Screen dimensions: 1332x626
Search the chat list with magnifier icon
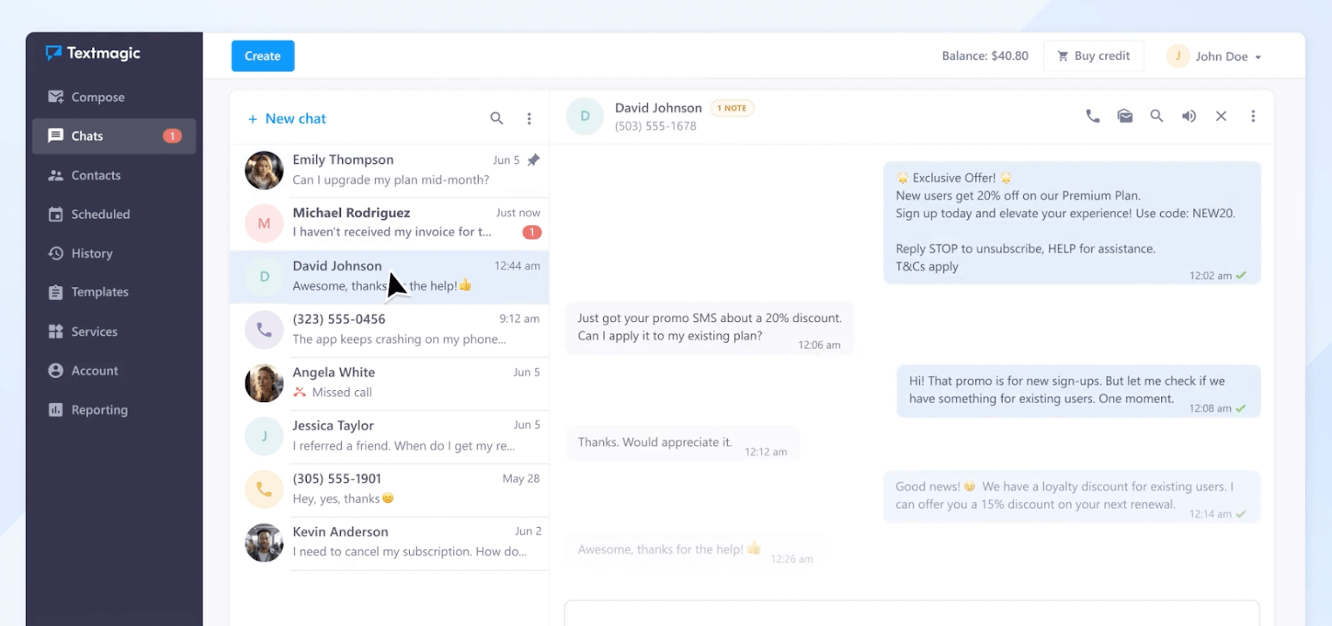[496, 118]
